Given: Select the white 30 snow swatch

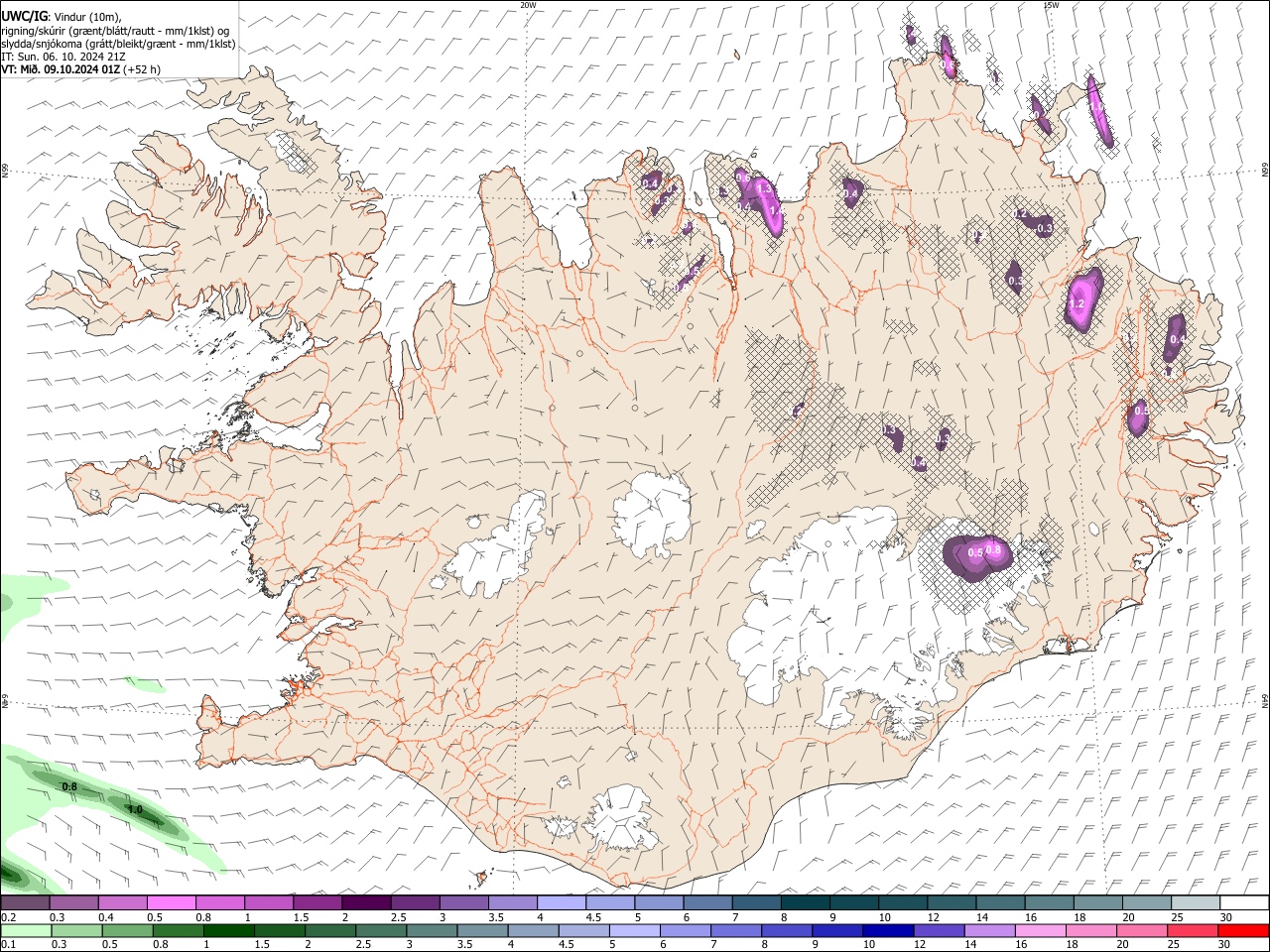Looking at the screenshot, I should tap(1244, 903).
